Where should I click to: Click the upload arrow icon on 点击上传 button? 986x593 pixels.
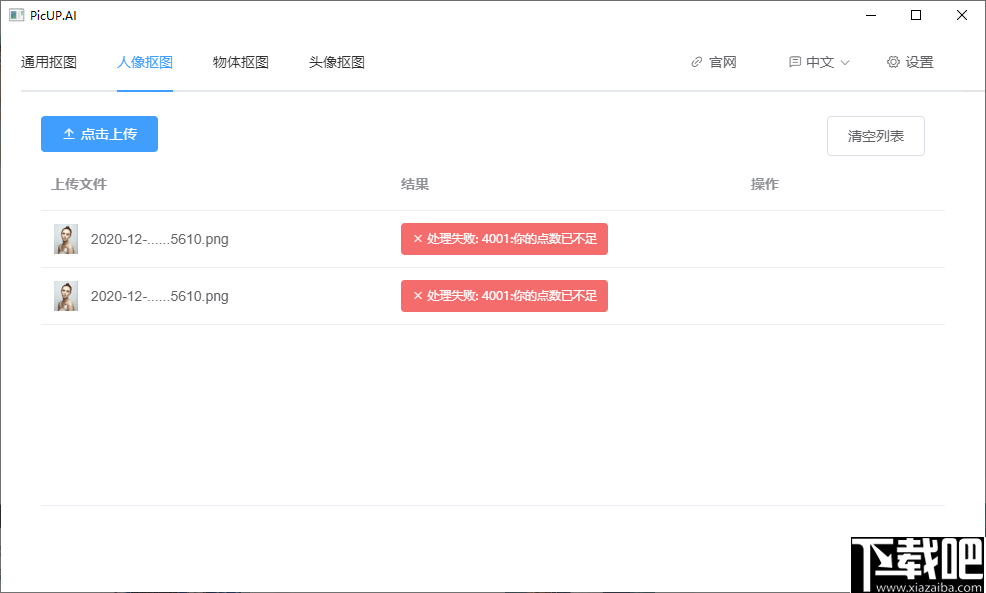pyautogui.click(x=68, y=134)
